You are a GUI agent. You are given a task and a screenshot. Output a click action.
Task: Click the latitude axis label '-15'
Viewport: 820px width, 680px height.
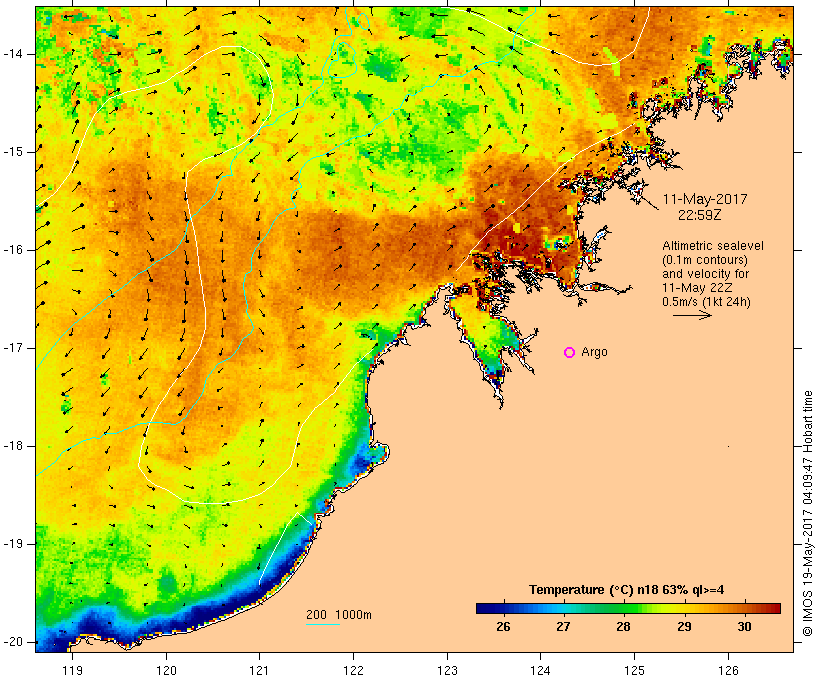click(13, 152)
